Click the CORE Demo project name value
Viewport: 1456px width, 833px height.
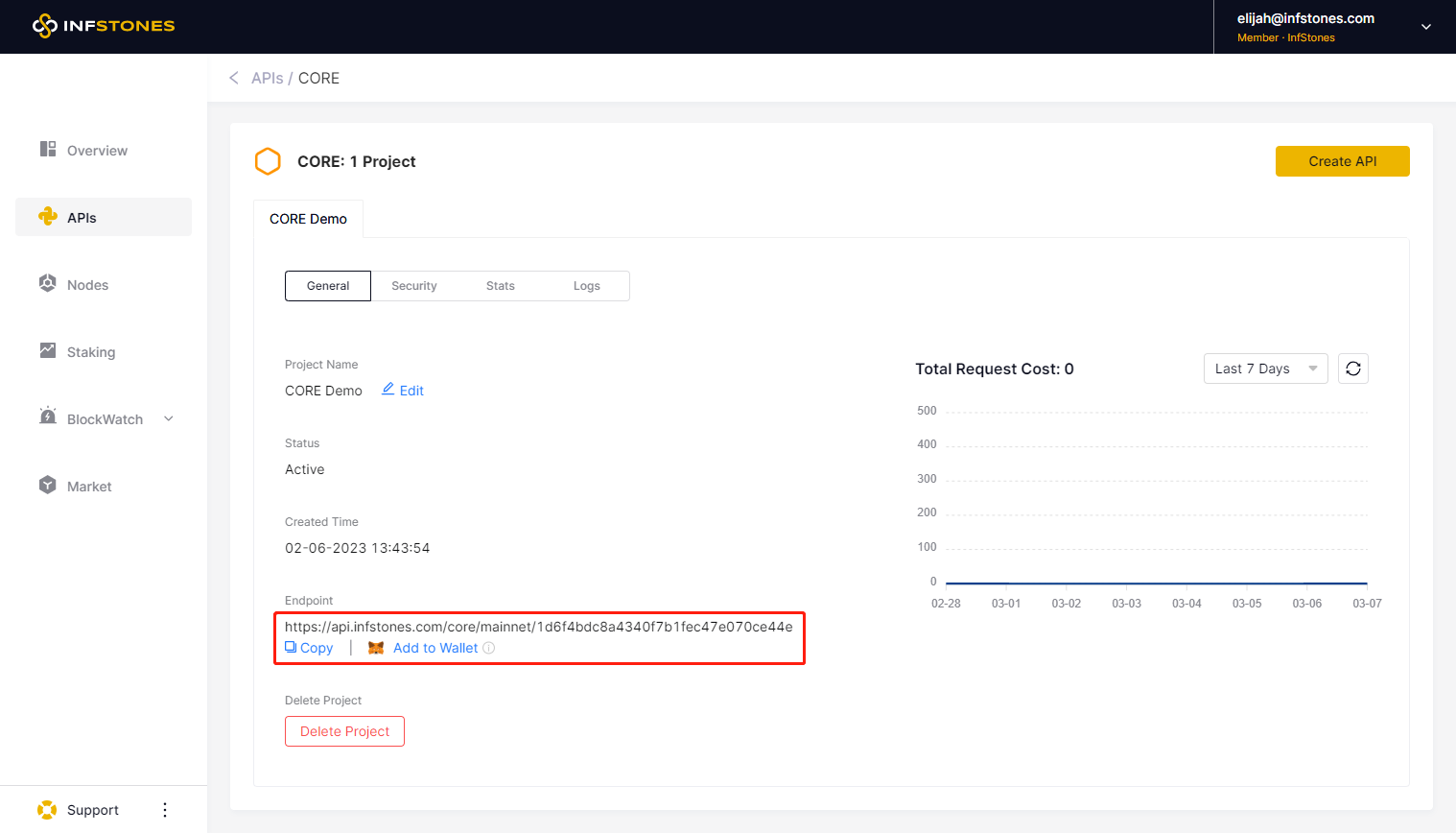(x=323, y=391)
